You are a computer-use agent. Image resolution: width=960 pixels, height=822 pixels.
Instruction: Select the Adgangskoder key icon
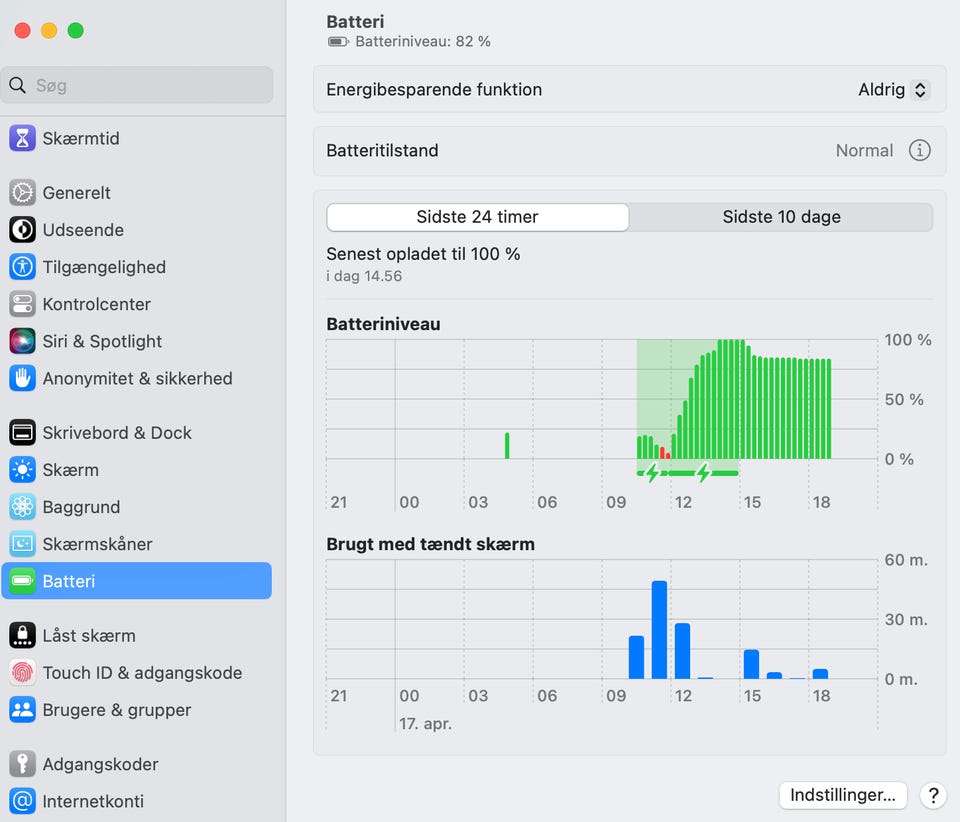tap(23, 764)
